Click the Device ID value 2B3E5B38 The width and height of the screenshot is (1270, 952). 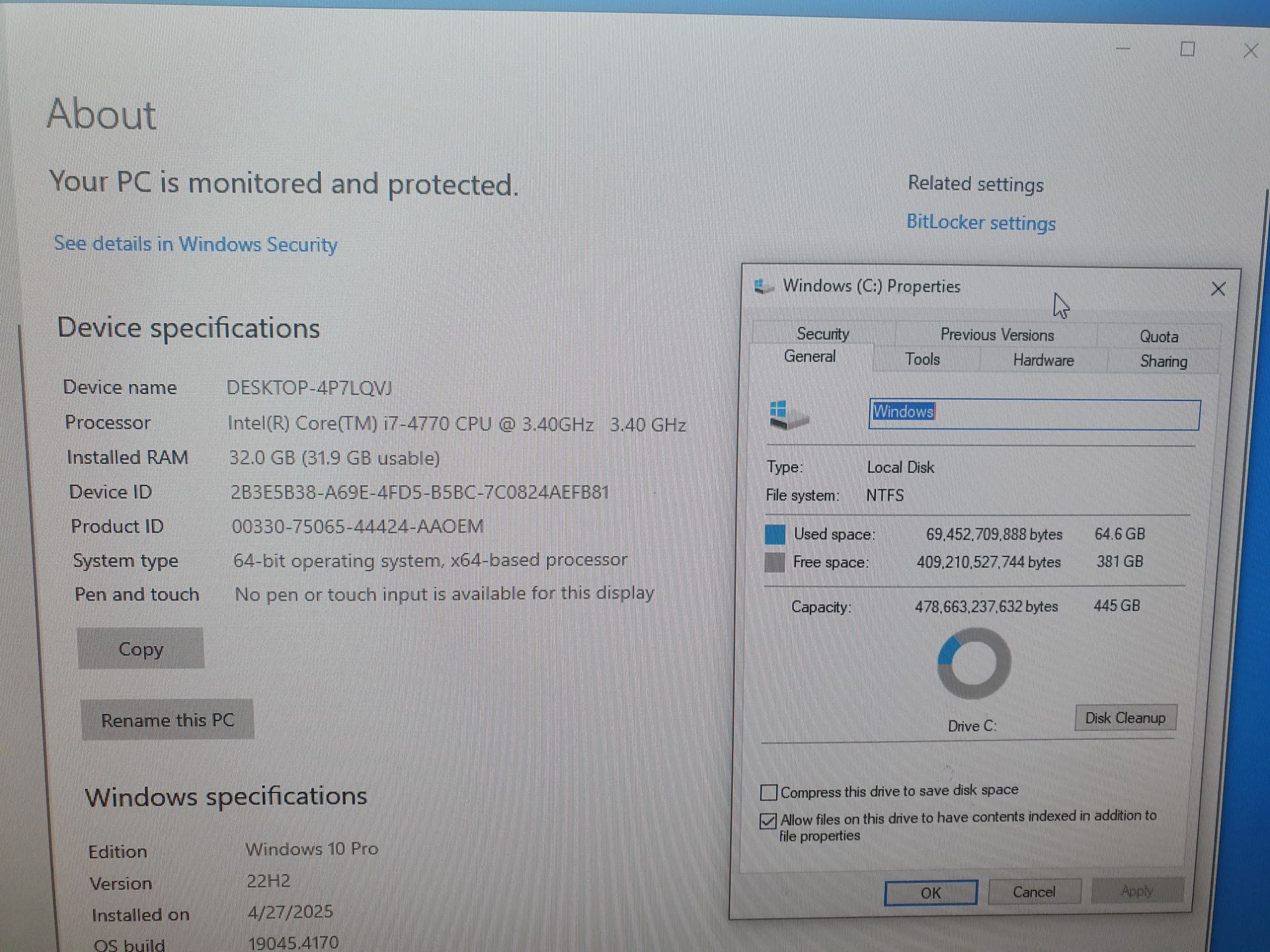click(x=420, y=492)
